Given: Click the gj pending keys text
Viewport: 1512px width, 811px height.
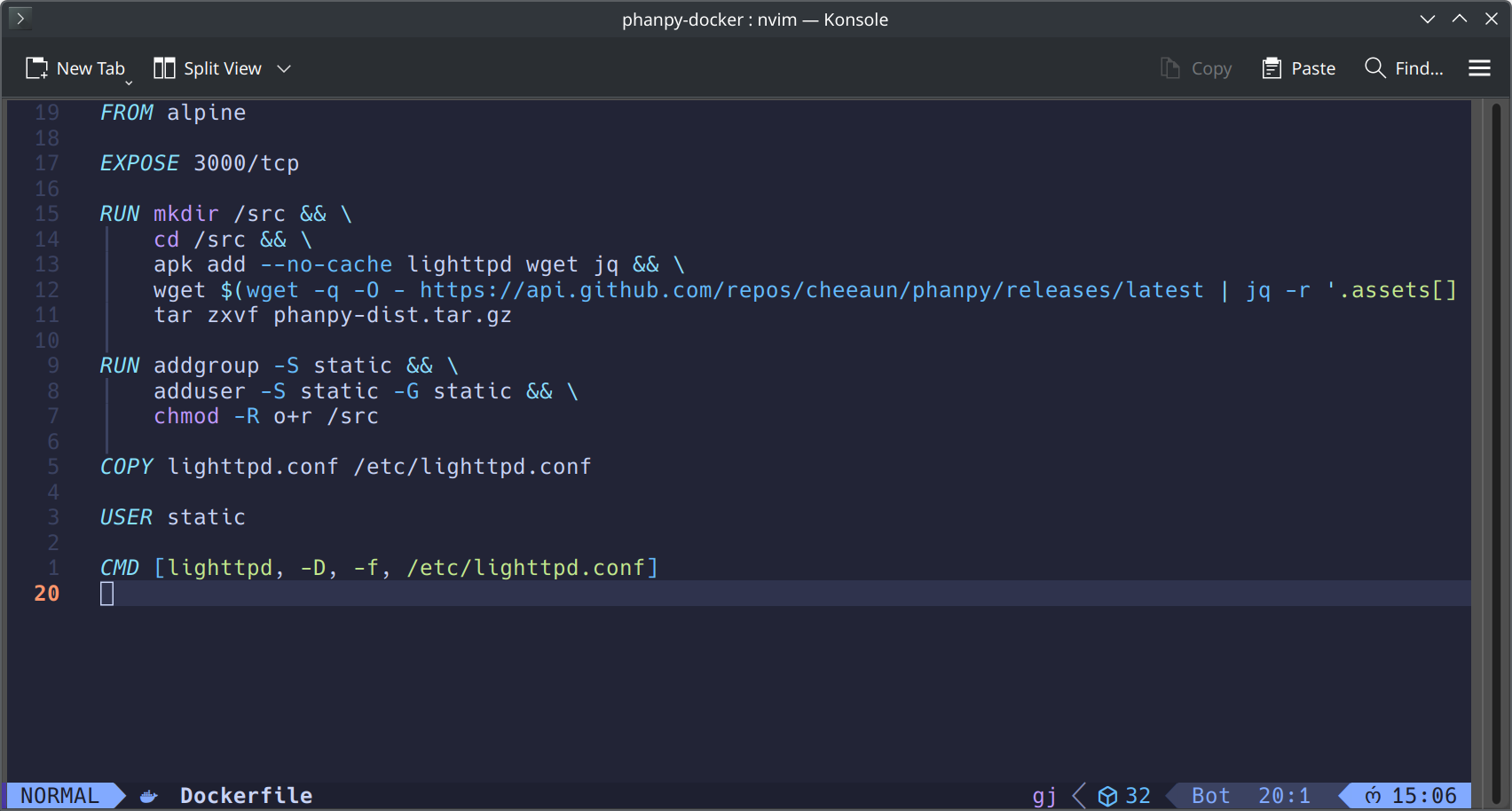Looking at the screenshot, I should pyautogui.click(x=1044, y=796).
